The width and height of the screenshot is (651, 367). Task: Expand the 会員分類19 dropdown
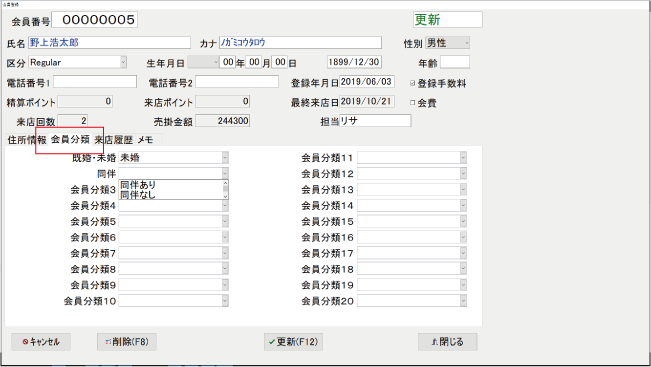(463, 285)
